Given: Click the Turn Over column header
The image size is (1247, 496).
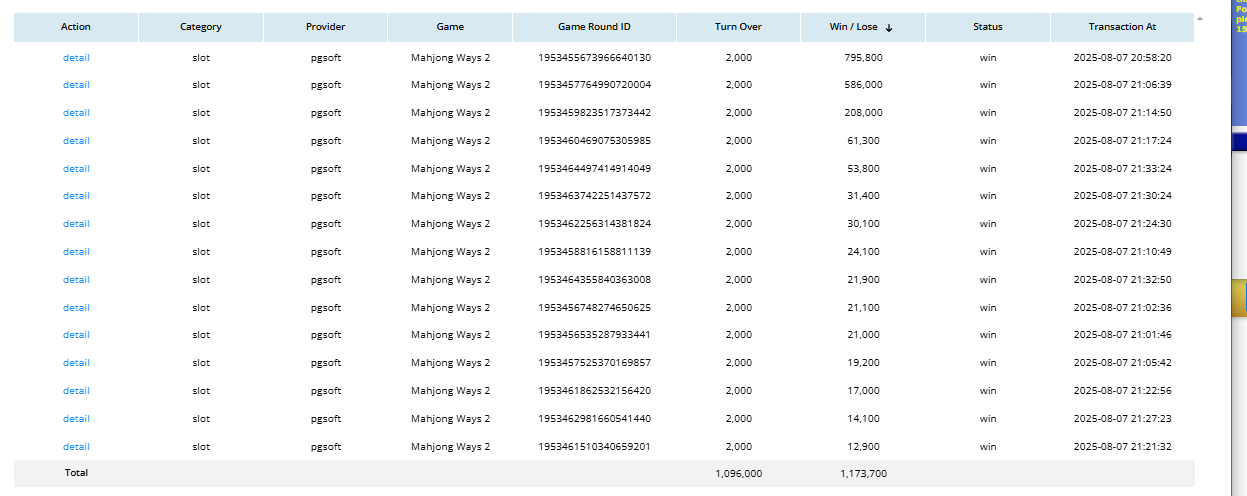Looking at the screenshot, I should 738,27.
